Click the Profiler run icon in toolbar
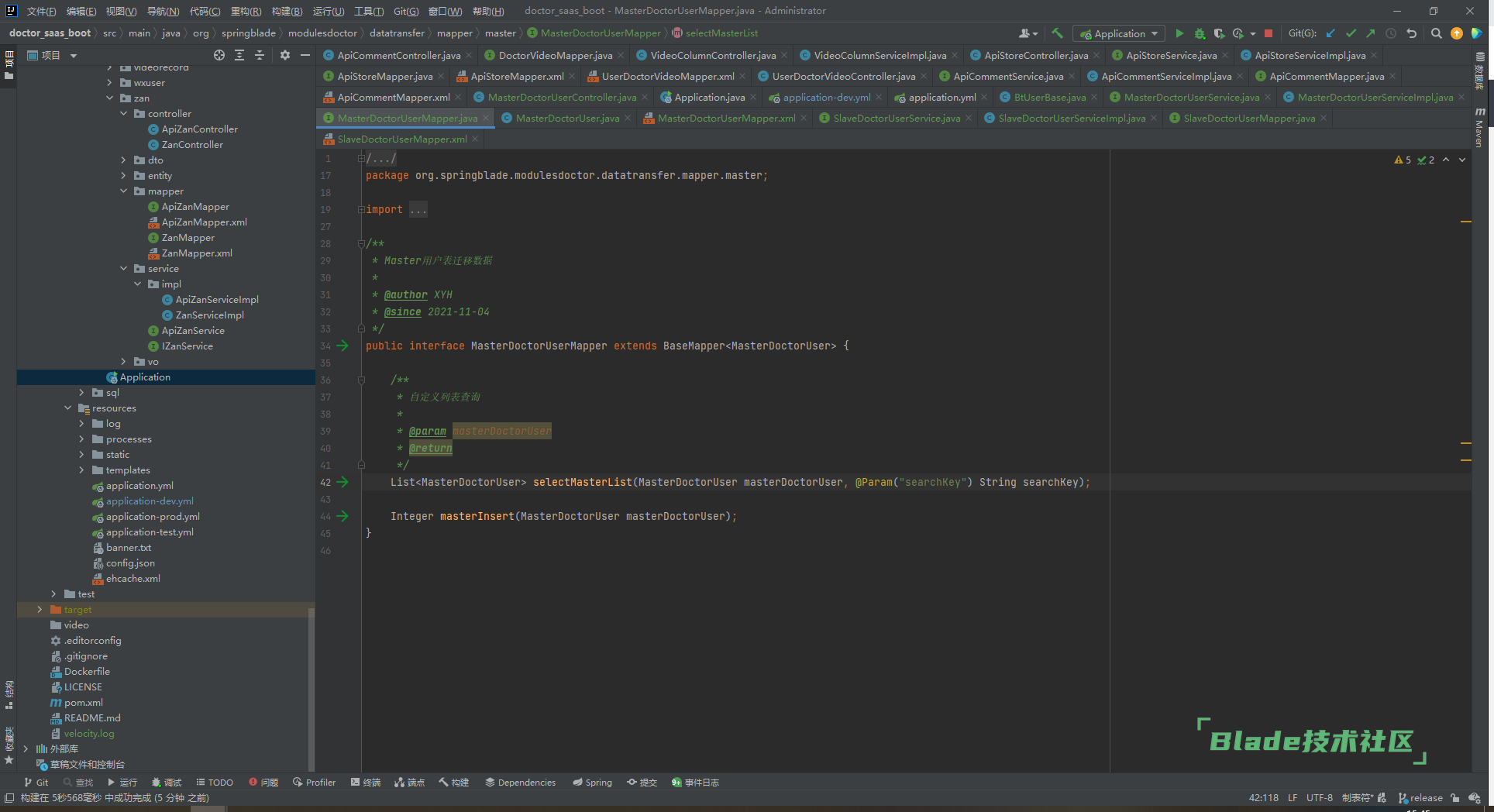The image size is (1494, 812). point(1238,33)
